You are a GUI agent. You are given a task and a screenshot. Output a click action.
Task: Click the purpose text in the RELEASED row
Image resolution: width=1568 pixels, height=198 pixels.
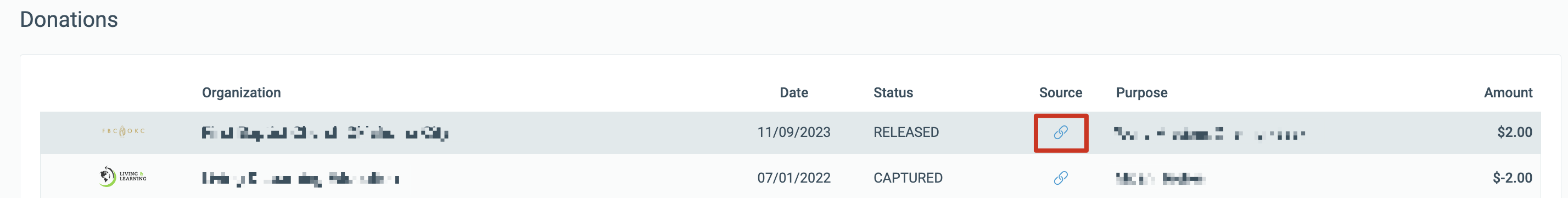pyautogui.click(x=1209, y=134)
